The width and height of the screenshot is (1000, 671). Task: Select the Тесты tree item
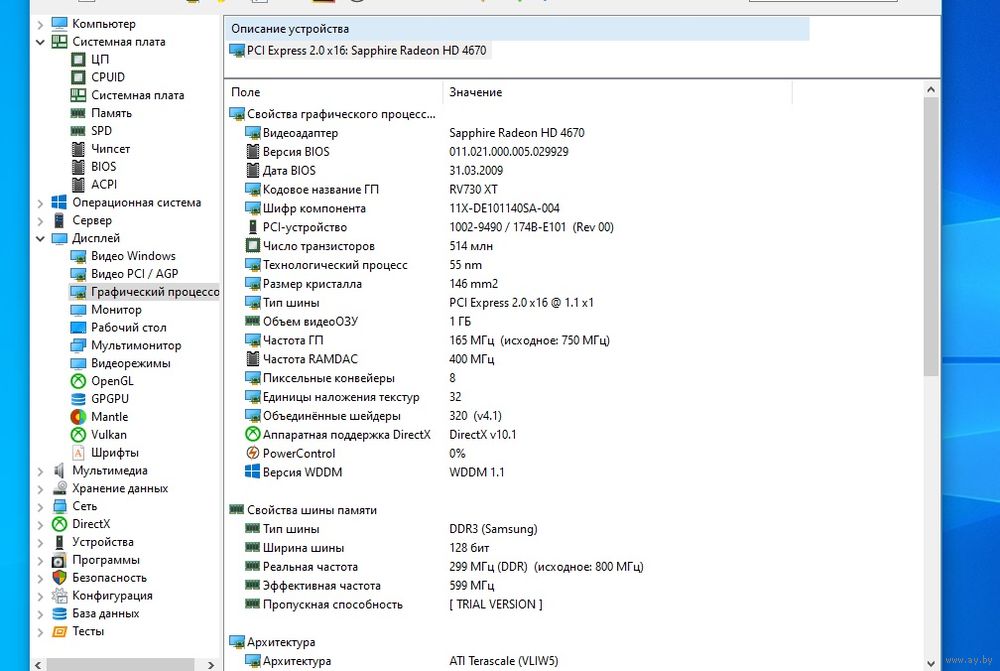click(x=88, y=631)
